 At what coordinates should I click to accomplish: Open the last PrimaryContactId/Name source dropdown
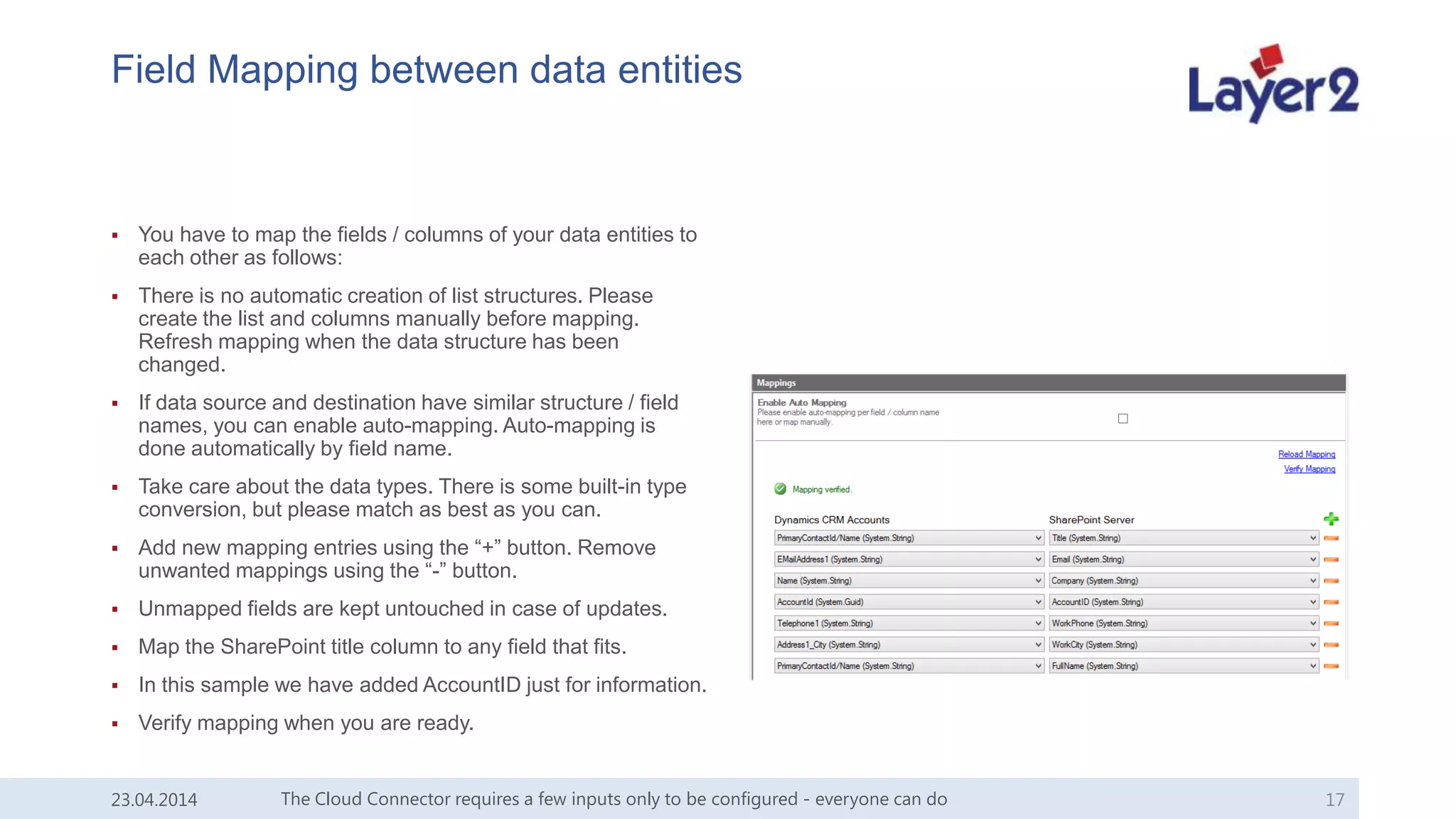pyautogui.click(x=909, y=666)
